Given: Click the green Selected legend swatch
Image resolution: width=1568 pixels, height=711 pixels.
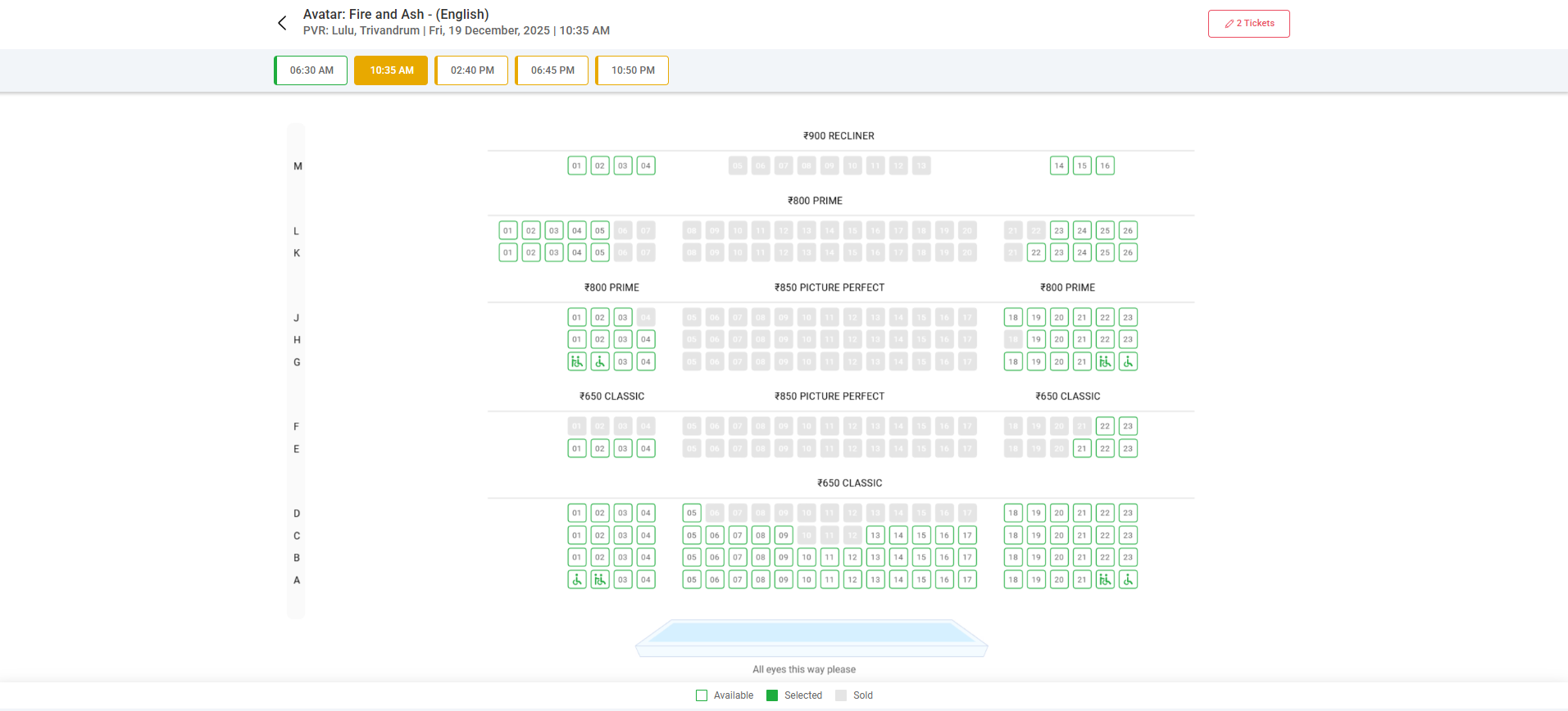Looking at the screenshot, I should (771, 695).
